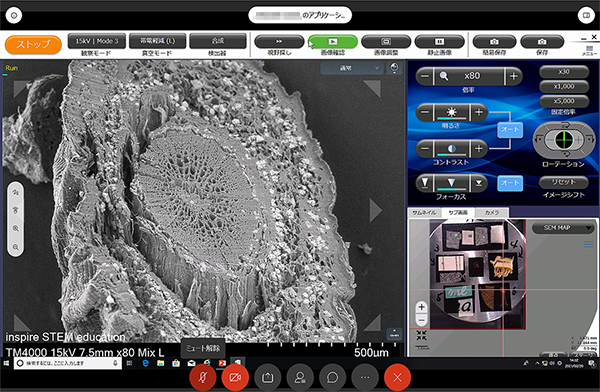Open the 15kV Mode 3 observation mode selector
The height and width of the screenshot is (392, 600).
pyautogui.click(x=96, y=41)
